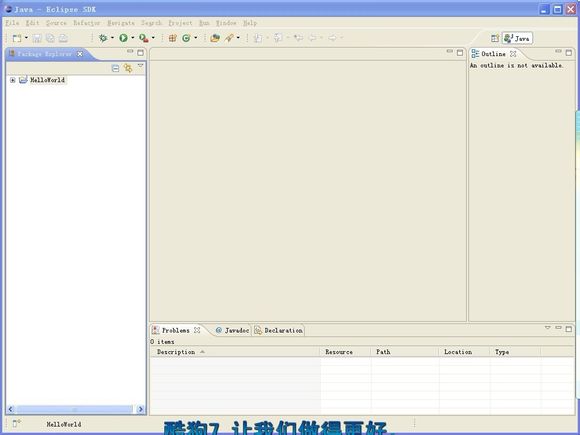Click the Print toolbar icon
Viewport: 580px width, 435px height.
(x=64, y=38)
